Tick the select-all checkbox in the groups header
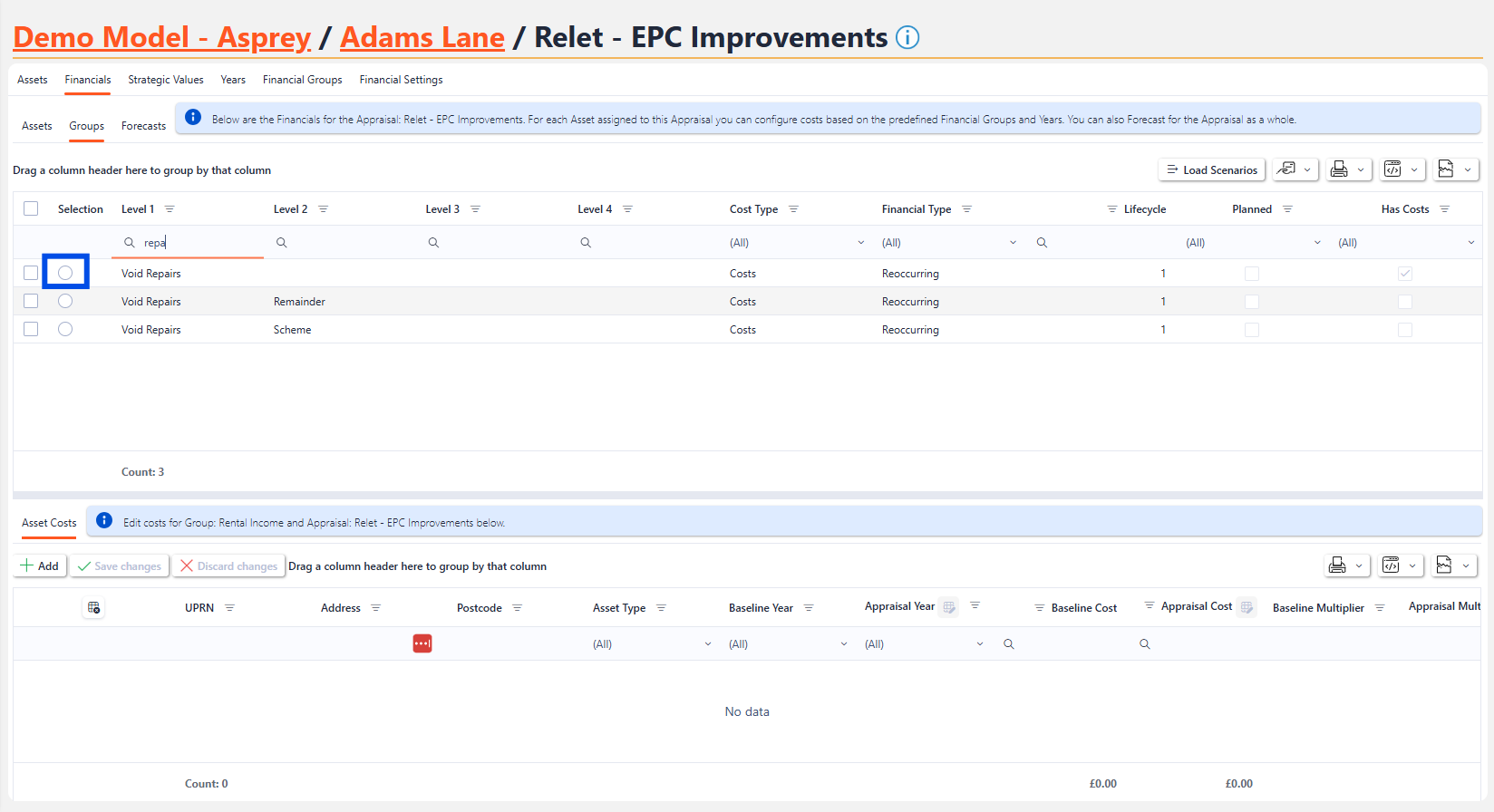This screenshot has width=1494, height=812. (31, 208)
